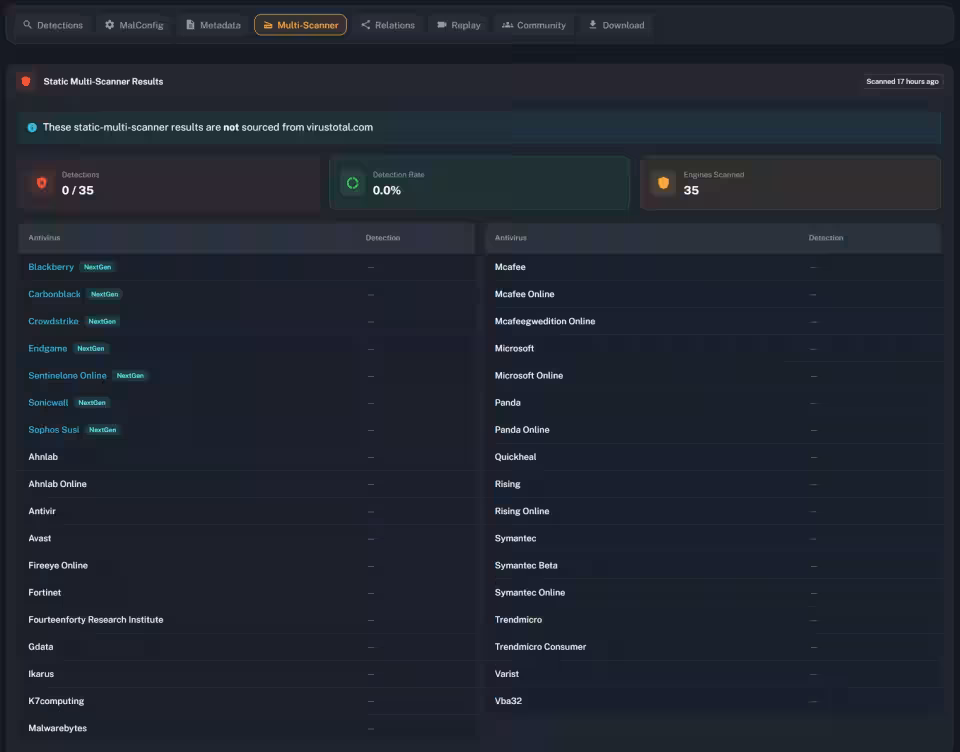
Task: Select the Fireeye Online row
Action: 247,565
